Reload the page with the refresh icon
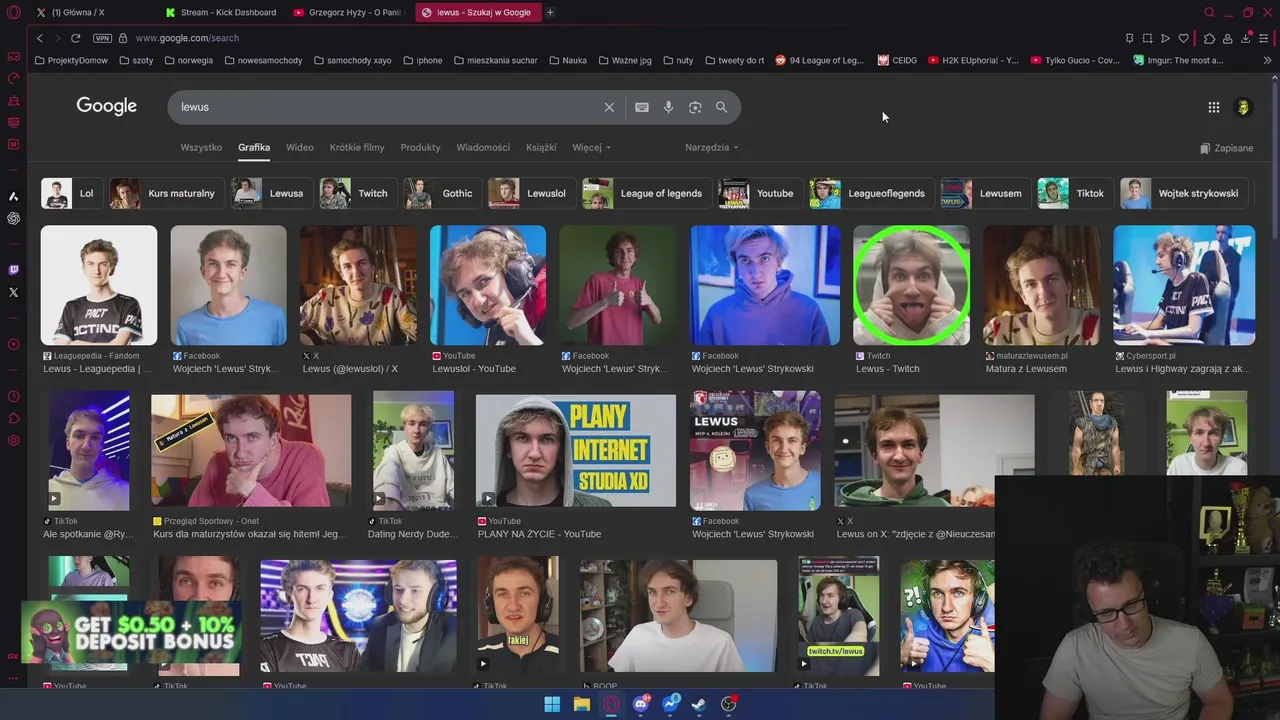 (75, 38)
